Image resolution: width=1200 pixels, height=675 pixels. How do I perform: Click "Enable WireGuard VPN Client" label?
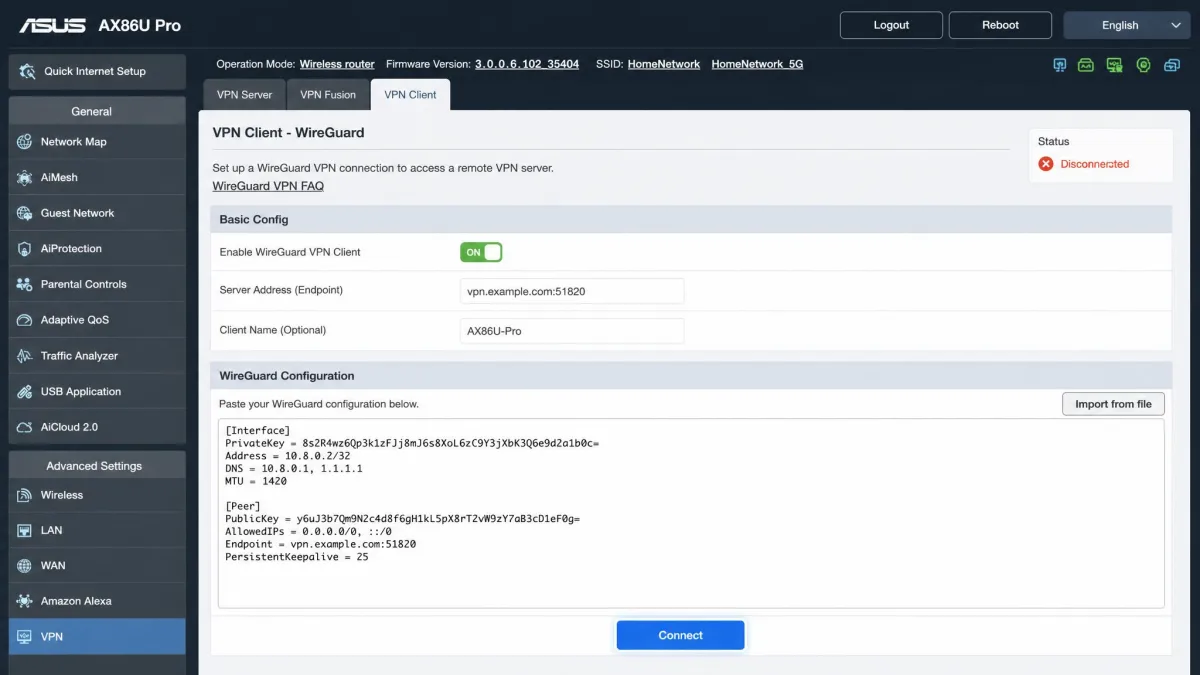coord(290,252)
